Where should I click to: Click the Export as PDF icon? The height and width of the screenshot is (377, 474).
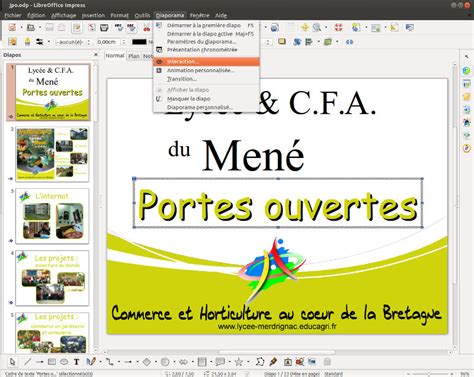tap(92, 28)
